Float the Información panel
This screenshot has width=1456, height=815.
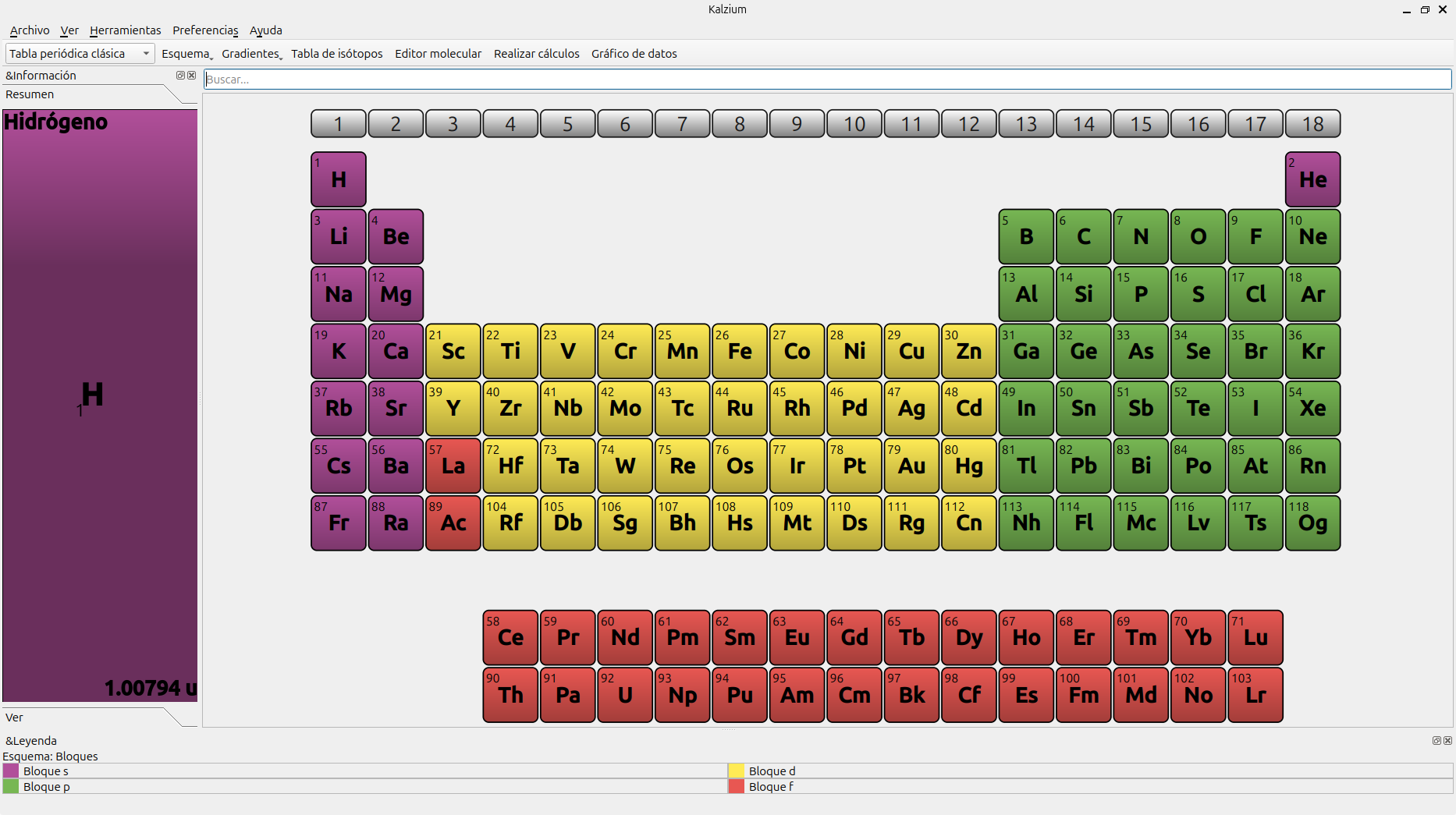[x=180, y=76]
